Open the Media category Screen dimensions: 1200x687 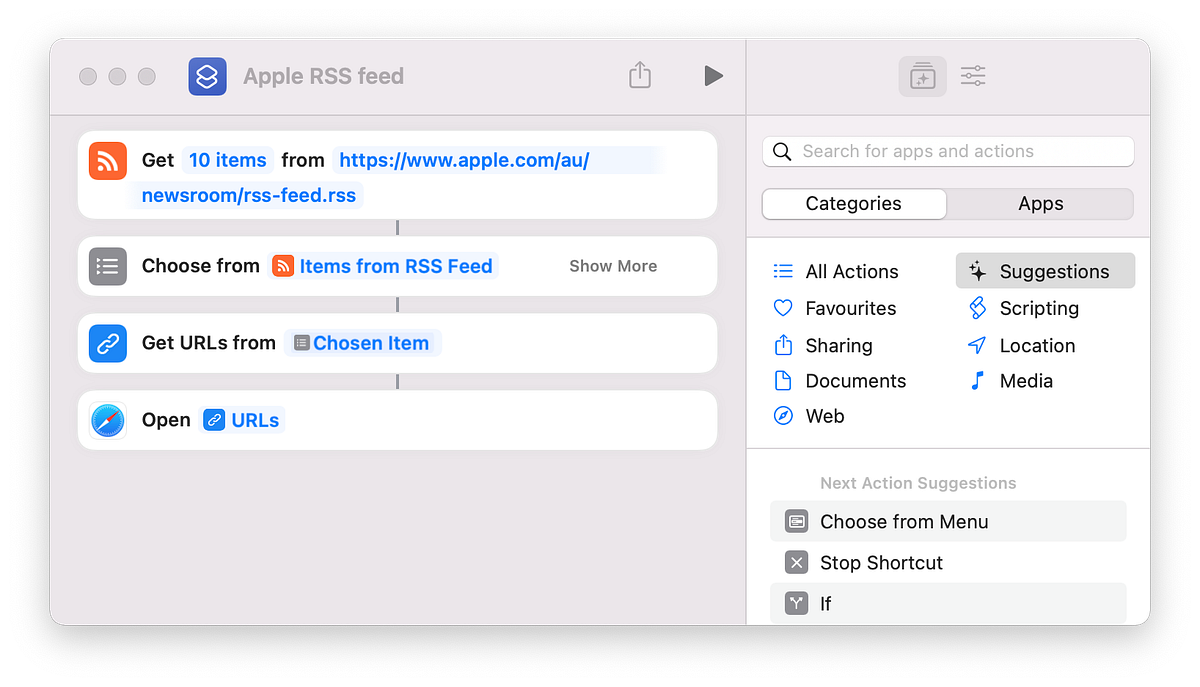[x=1026, y=380]
